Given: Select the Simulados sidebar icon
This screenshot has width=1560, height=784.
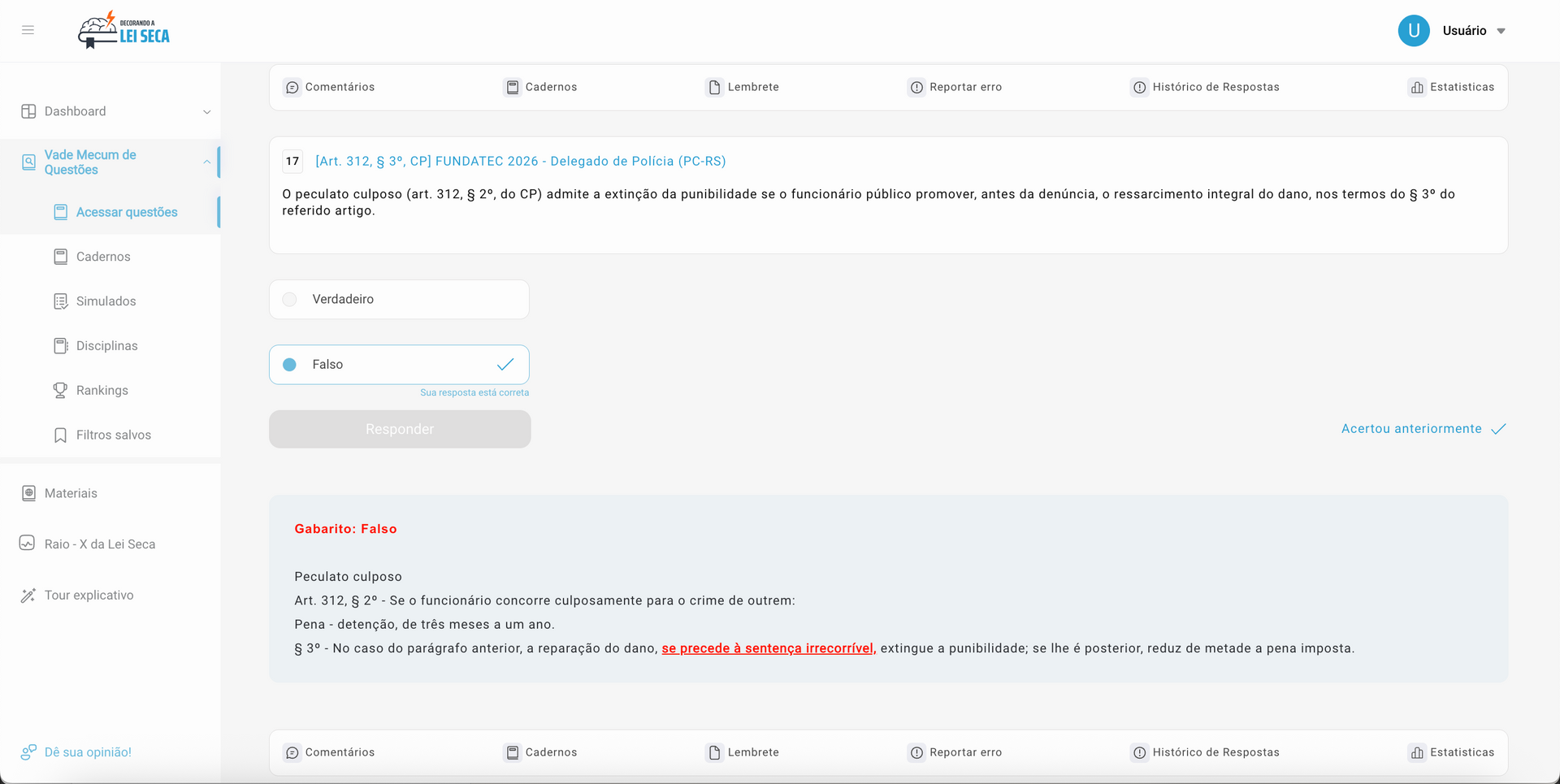Looking at the screenshot, I should point(60,301).
